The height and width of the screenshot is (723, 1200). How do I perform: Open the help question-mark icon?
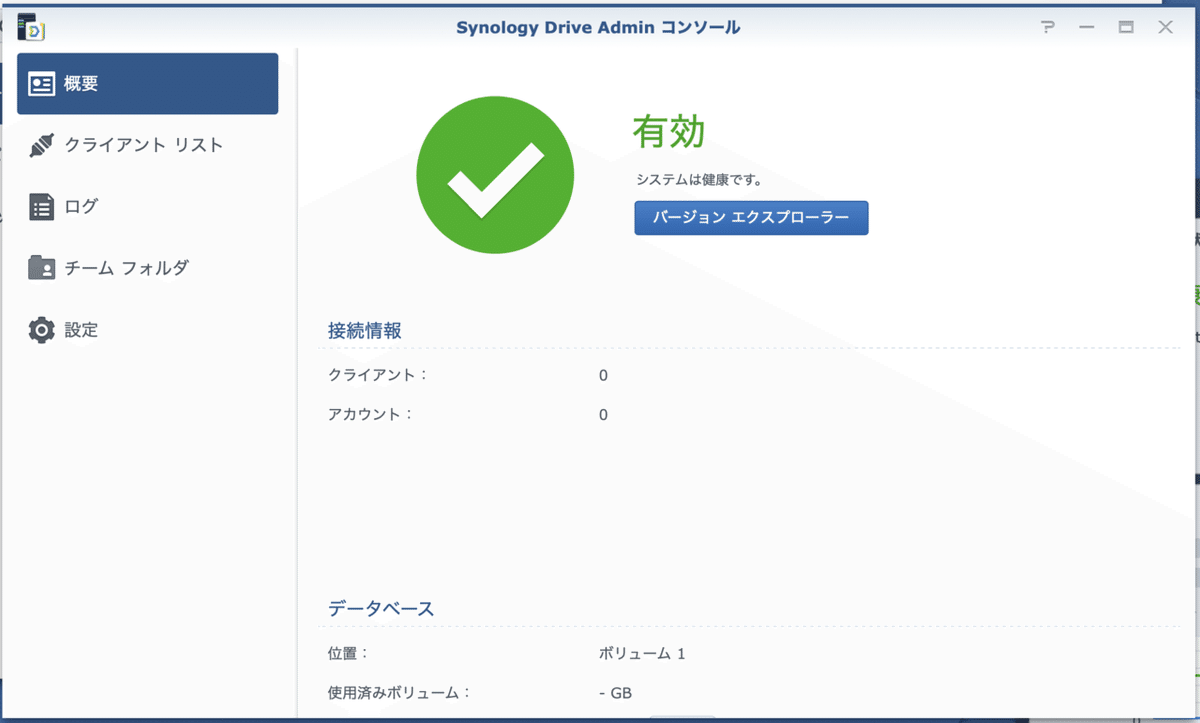coord(1047,27)
